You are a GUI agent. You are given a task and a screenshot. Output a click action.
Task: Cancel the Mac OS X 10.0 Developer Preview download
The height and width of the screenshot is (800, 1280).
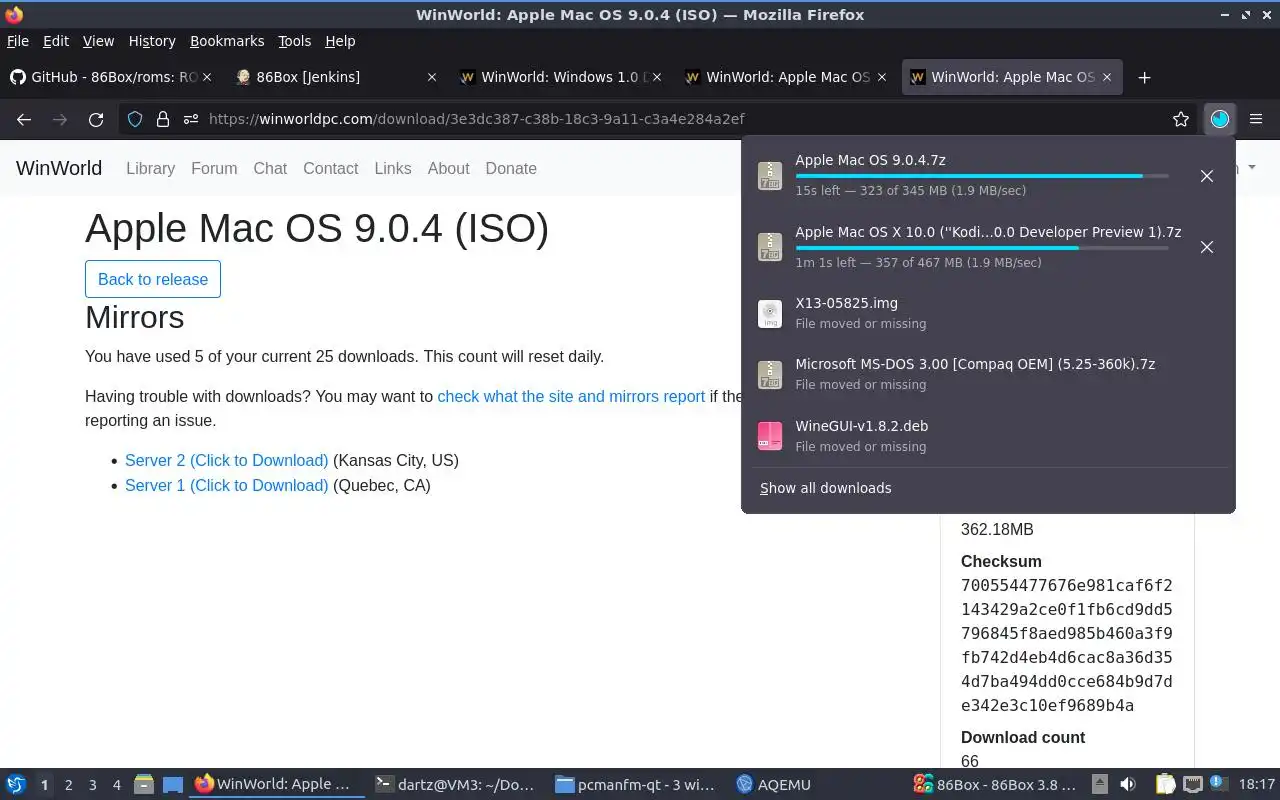(x=1207, y=247)
